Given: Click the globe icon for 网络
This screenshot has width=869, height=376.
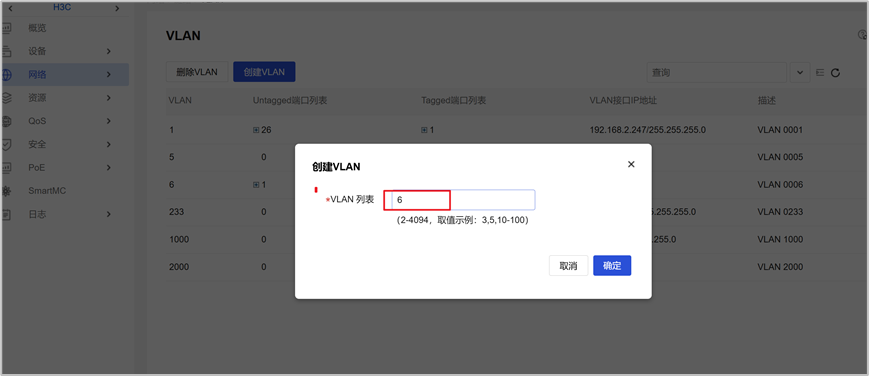Looking at the screenshot, I should point(7,74).
